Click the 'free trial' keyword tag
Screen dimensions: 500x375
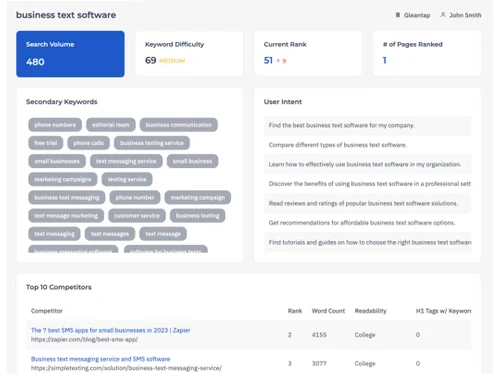tap(46, 143)
